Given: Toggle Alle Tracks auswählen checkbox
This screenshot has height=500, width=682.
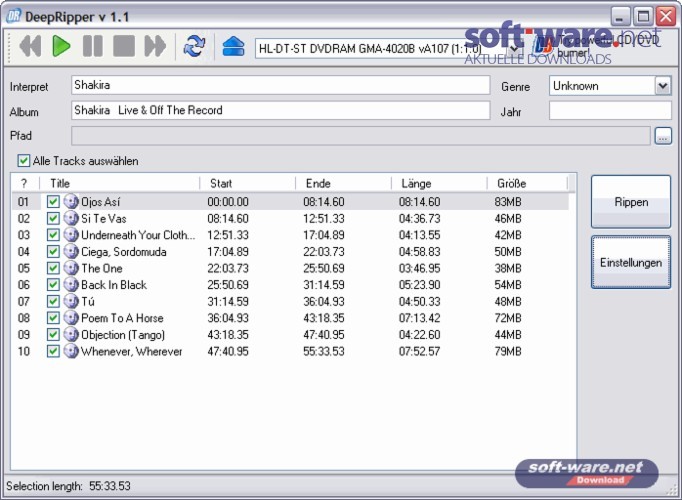Looking at the screenshot, I should (x=23, y=161).
